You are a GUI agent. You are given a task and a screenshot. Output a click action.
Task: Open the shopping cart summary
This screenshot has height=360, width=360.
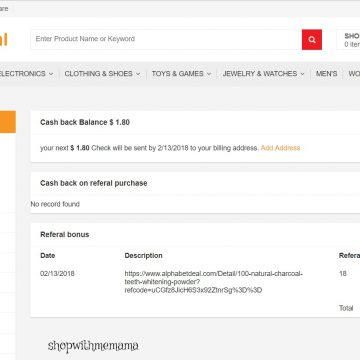coord(349,40)
